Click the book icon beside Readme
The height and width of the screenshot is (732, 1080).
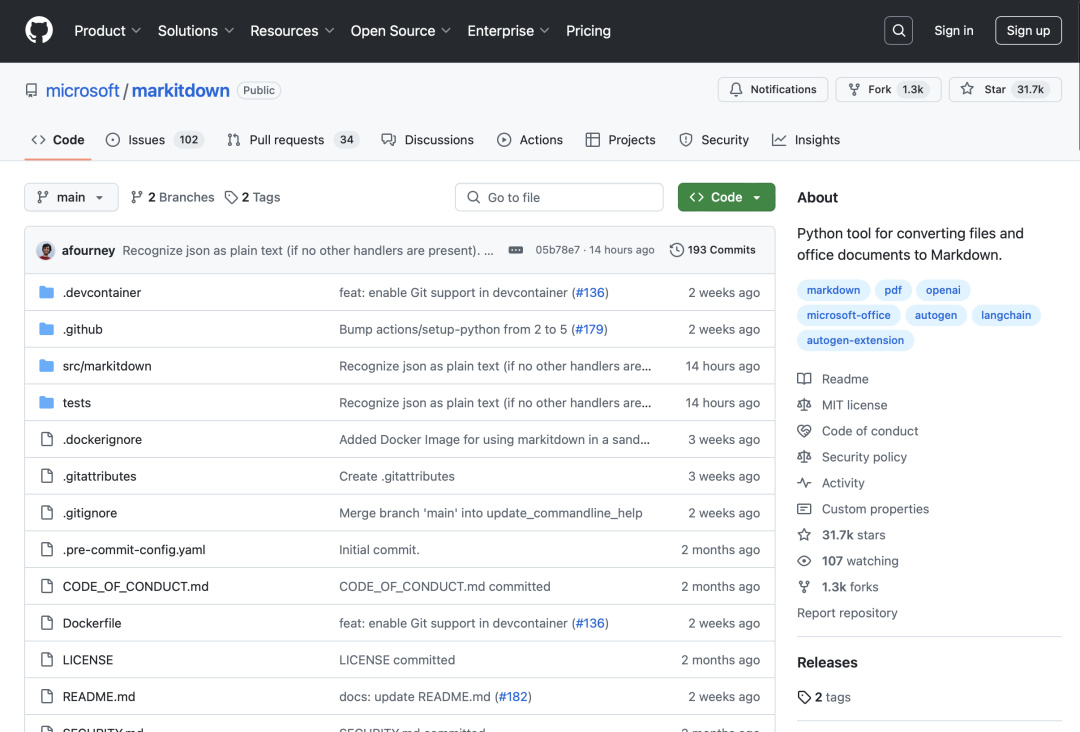pyautogui.click(x=804, y=379)
